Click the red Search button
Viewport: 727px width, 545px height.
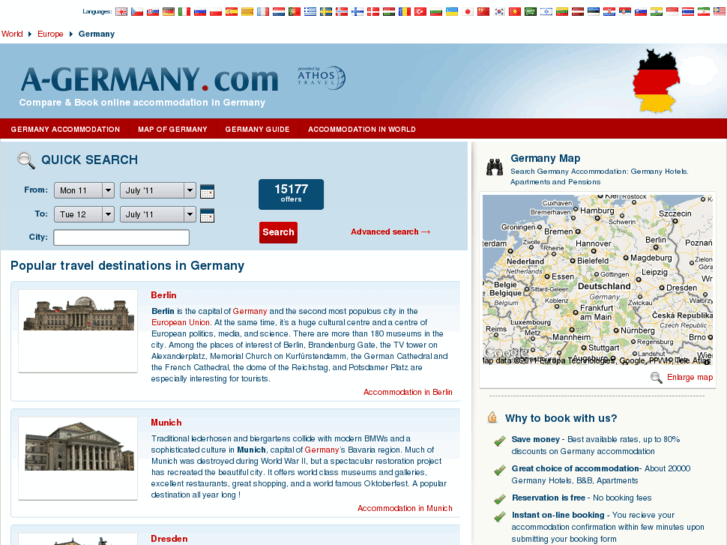(278, 232)
